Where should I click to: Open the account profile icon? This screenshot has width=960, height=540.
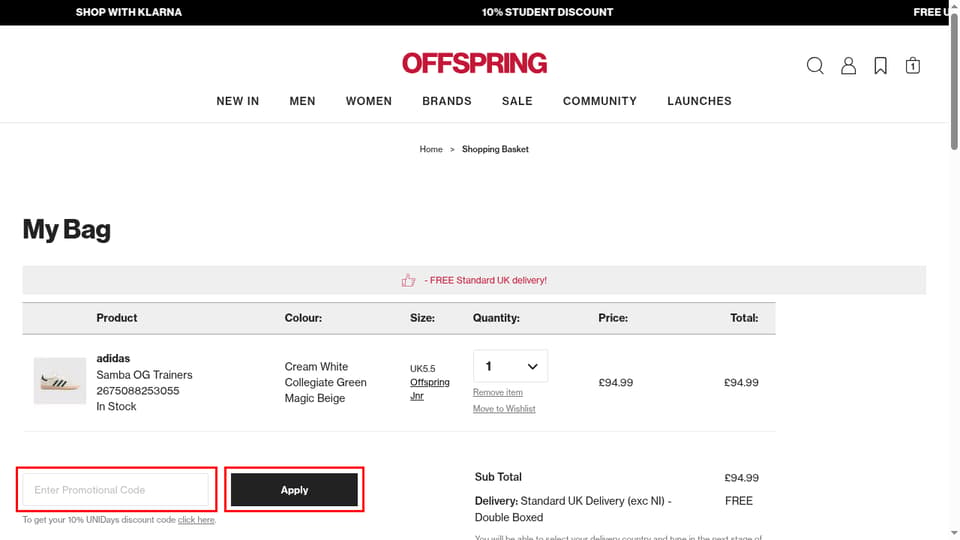(848, 66)
